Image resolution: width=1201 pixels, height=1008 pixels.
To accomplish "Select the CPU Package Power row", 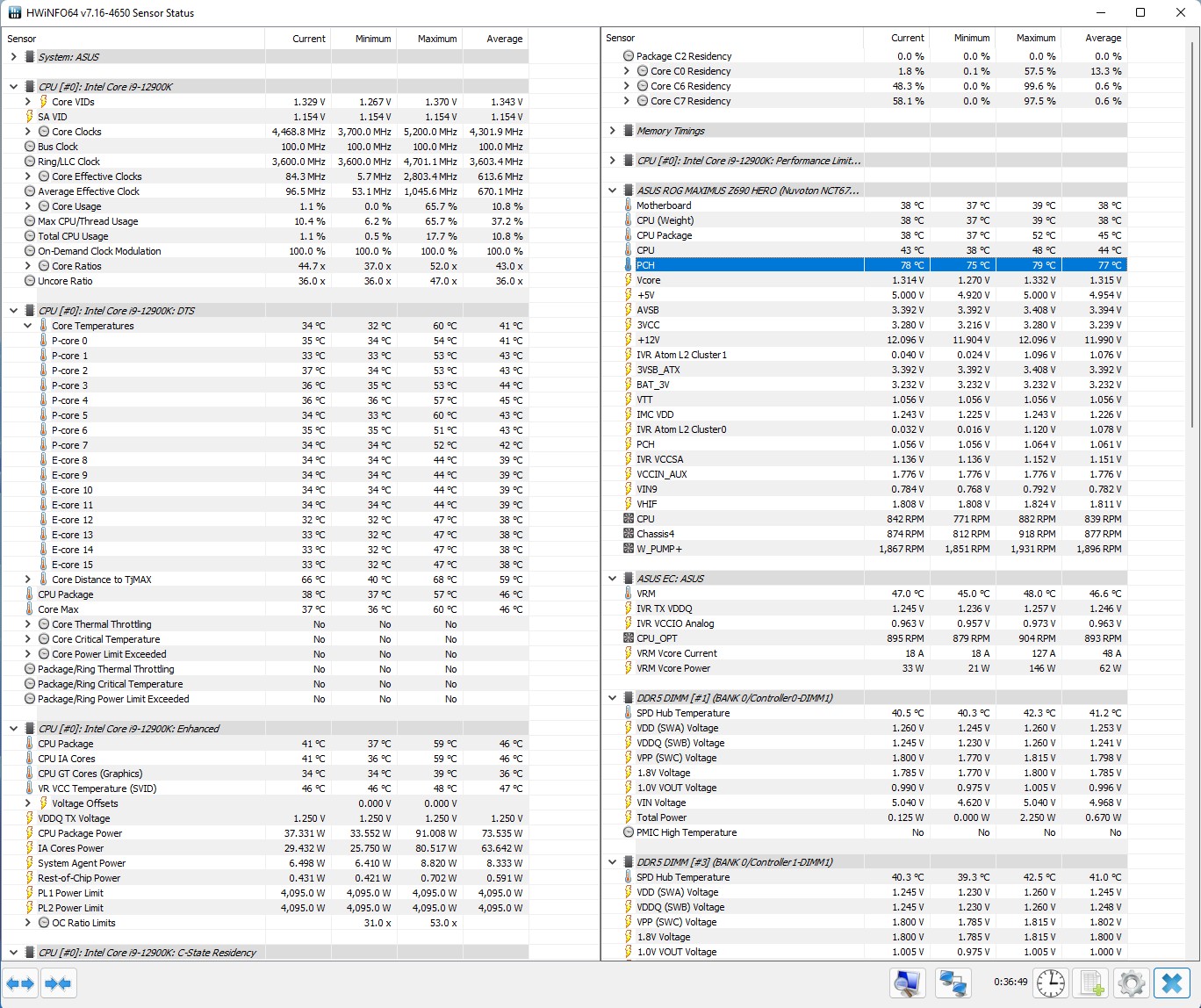I will (x=264, y=833).
